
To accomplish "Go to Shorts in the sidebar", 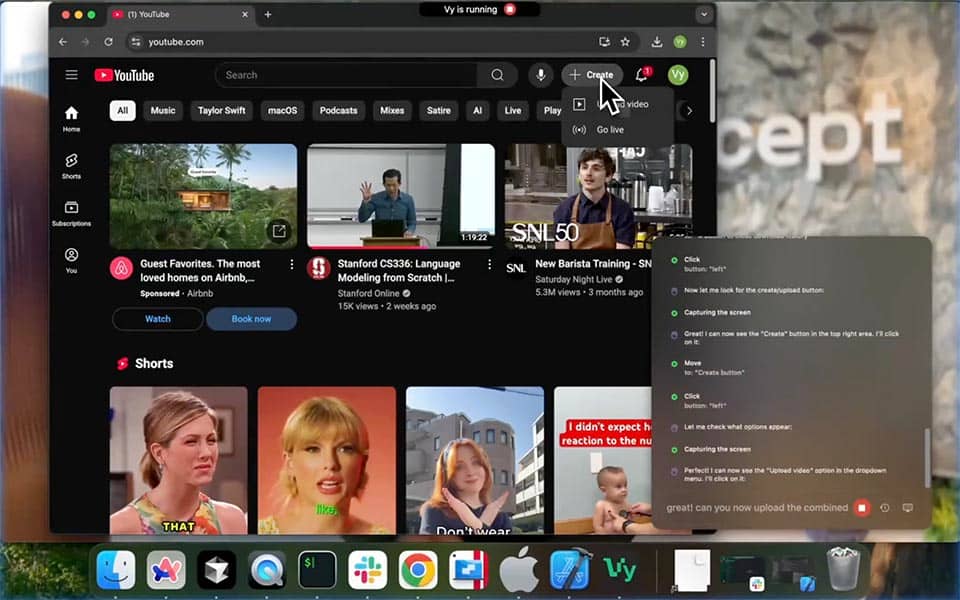I will point(71,166).
